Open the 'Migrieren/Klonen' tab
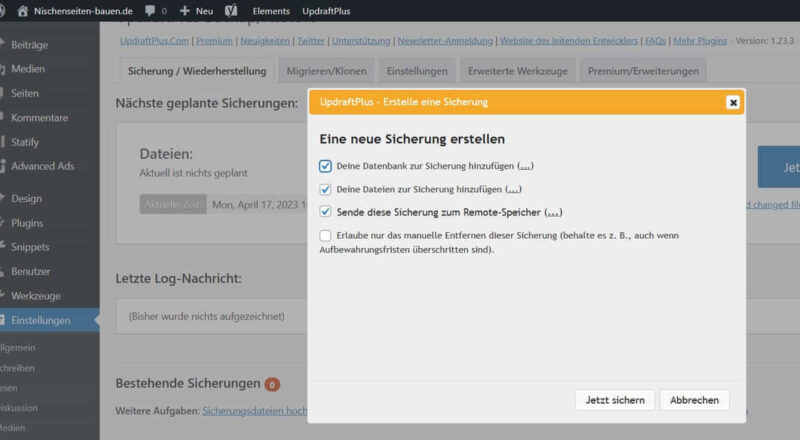The image size is (800, 440). coord(327,71)
